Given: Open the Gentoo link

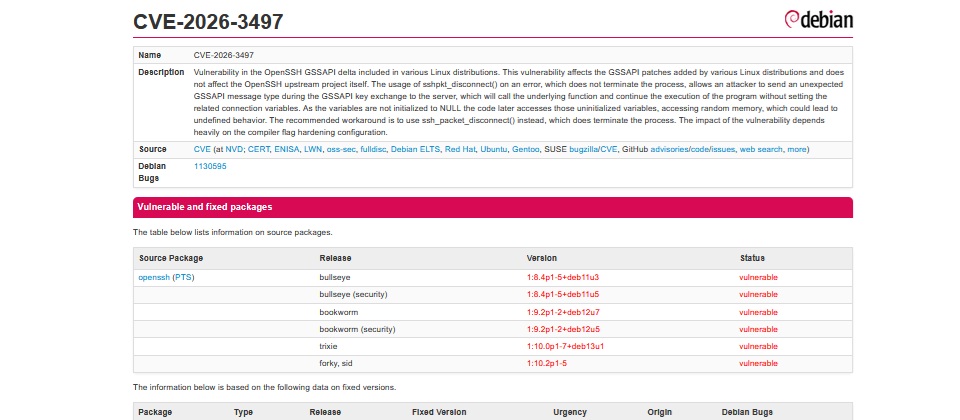Looking at the screenshot, I should pyautogui.click(x=526, y=149).
